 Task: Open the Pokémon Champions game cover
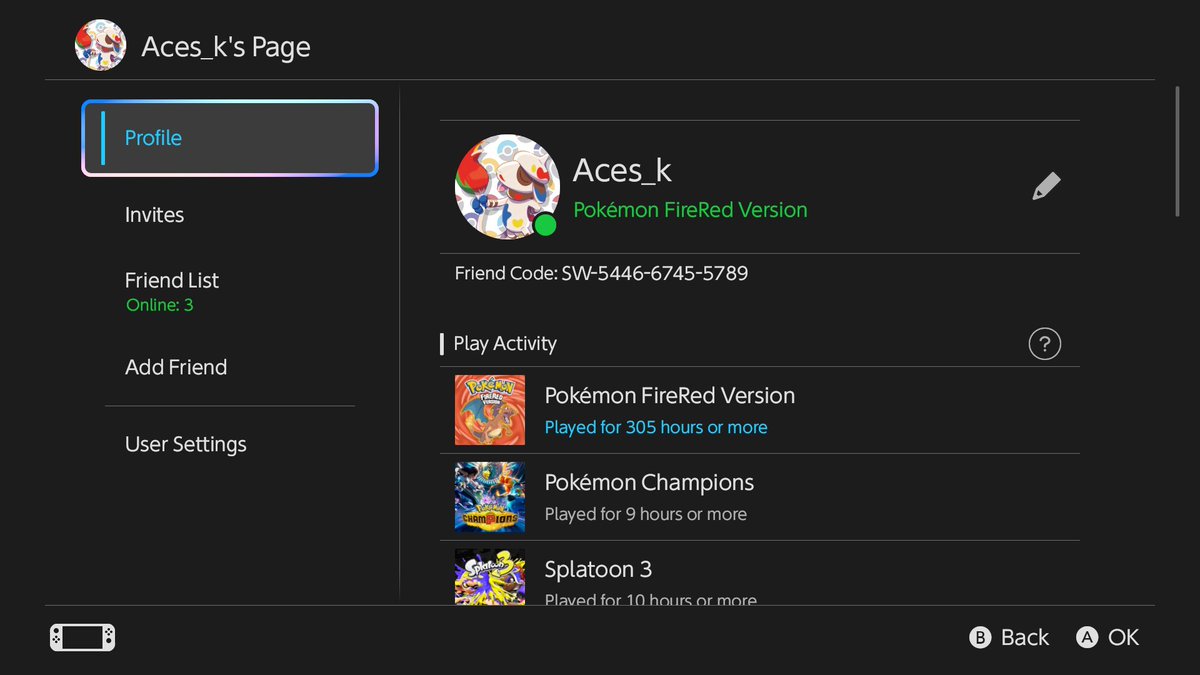[x=490, y=497]
